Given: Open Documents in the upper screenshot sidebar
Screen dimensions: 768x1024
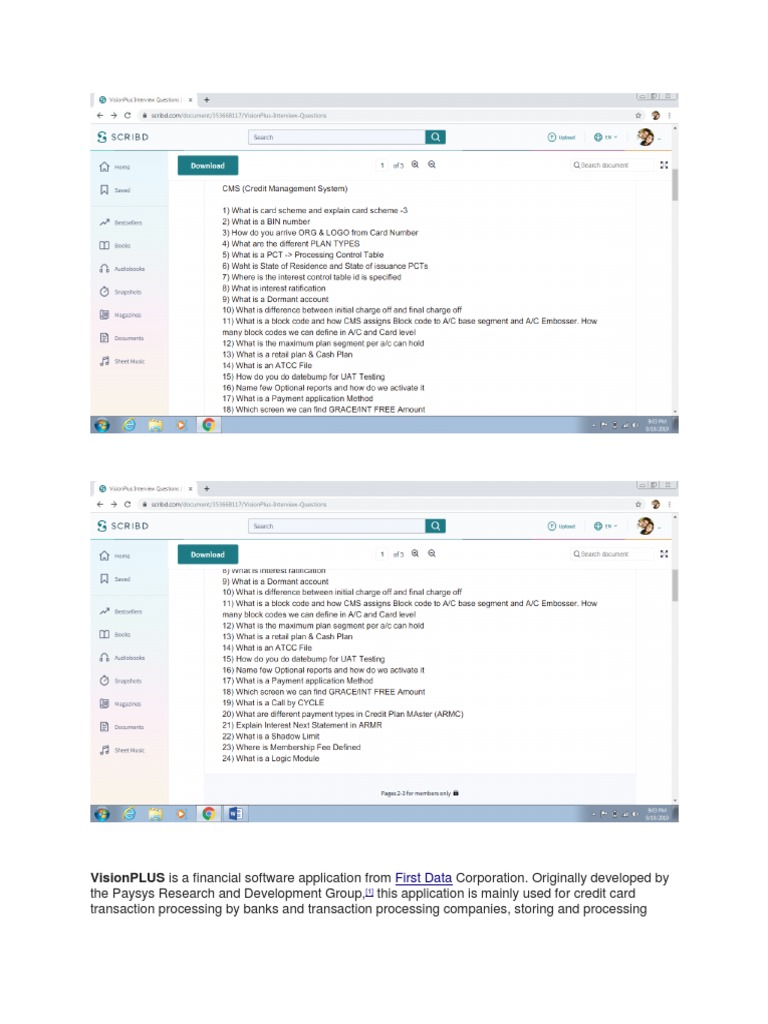Looking at the screenshot, I should click(121, 338).
